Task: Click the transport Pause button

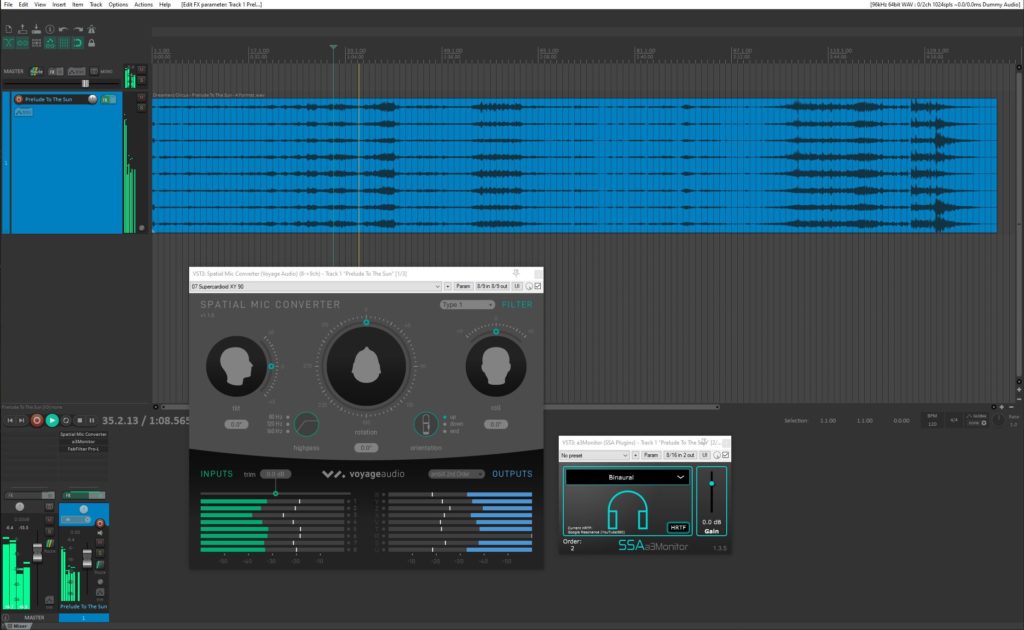Action: pyautogui.click(x=91, y=420)
